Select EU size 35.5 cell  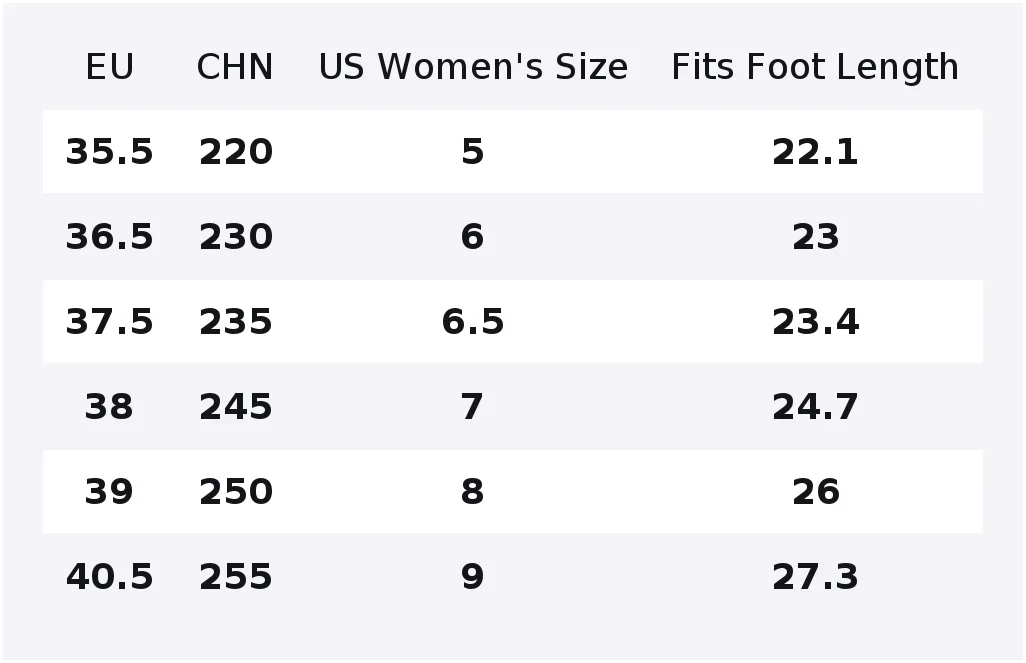[109, 152]
